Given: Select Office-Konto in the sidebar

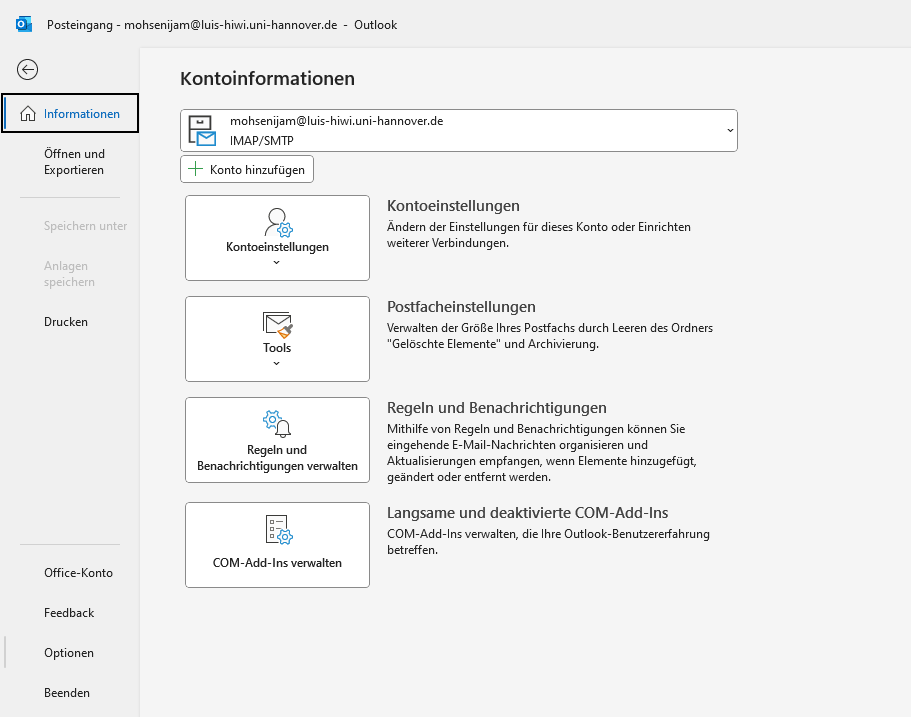Looking at the screenshot, I should pos(78,572).
